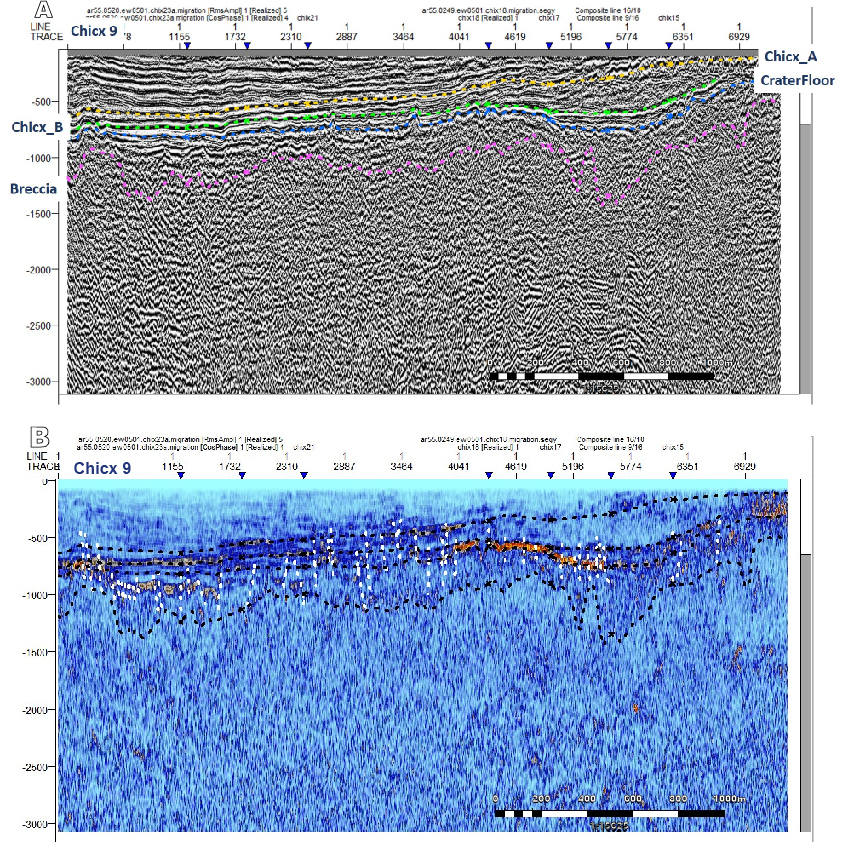
Task: Click the Chicx_B horizon label
Action: pos(37,127)
